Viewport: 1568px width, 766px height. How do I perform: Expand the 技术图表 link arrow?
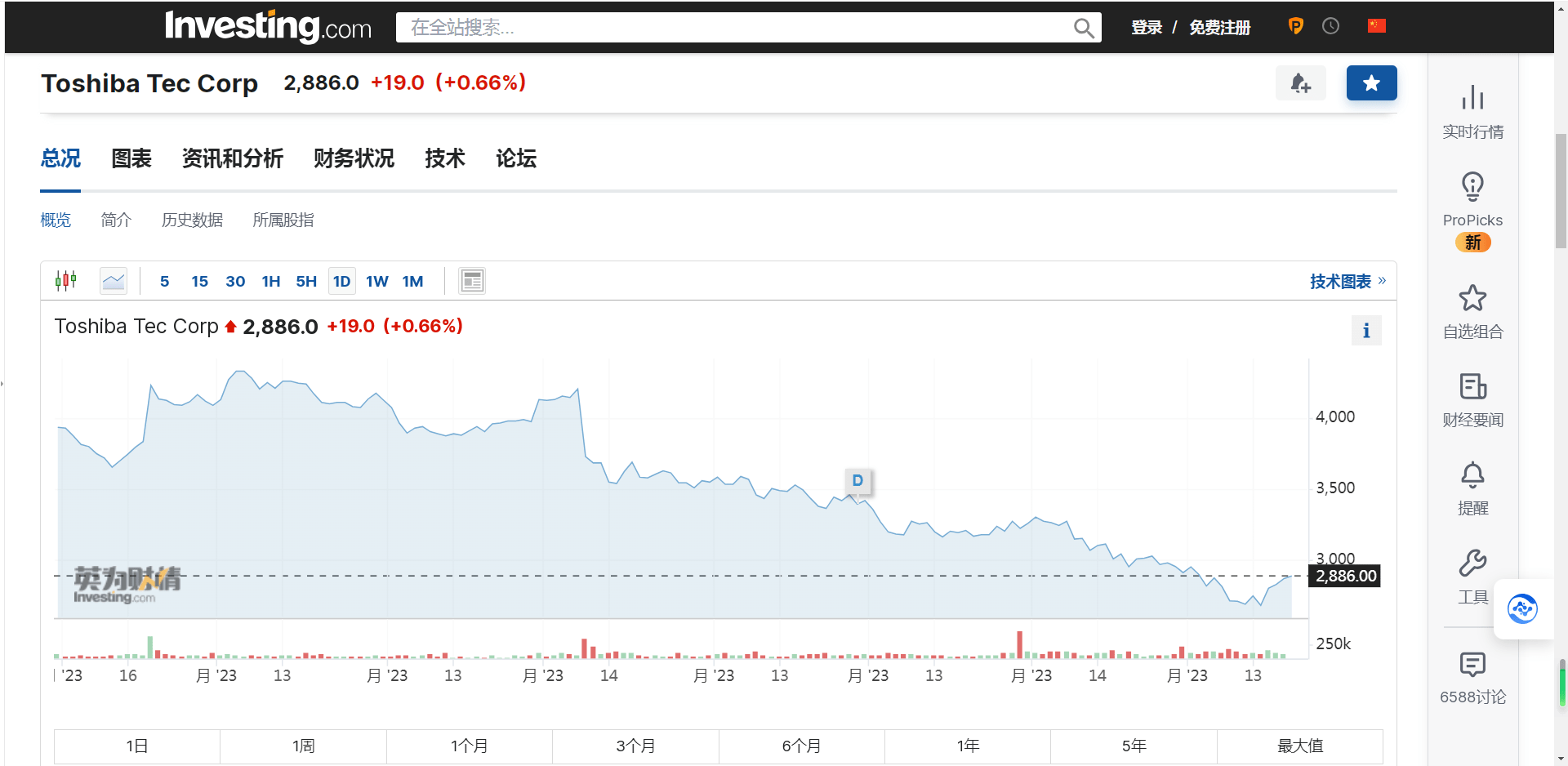[x=1382, y=281]
